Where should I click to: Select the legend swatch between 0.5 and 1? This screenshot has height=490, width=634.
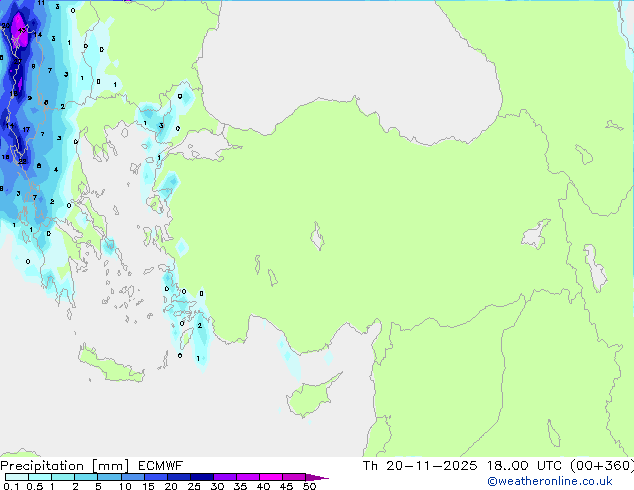tap(40, 477)
